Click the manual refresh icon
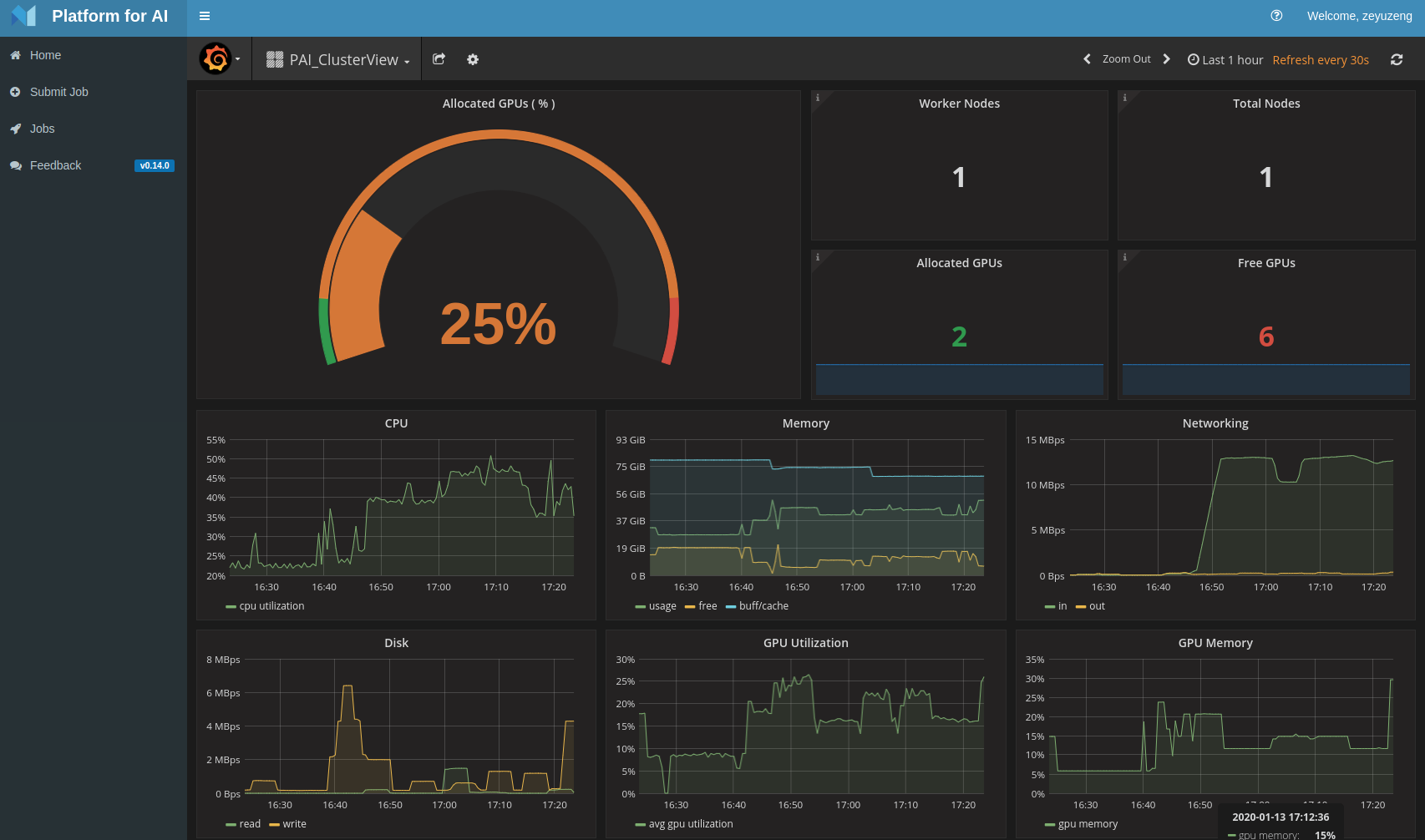The image size is (1425, 840). (x=1396, y=59)
